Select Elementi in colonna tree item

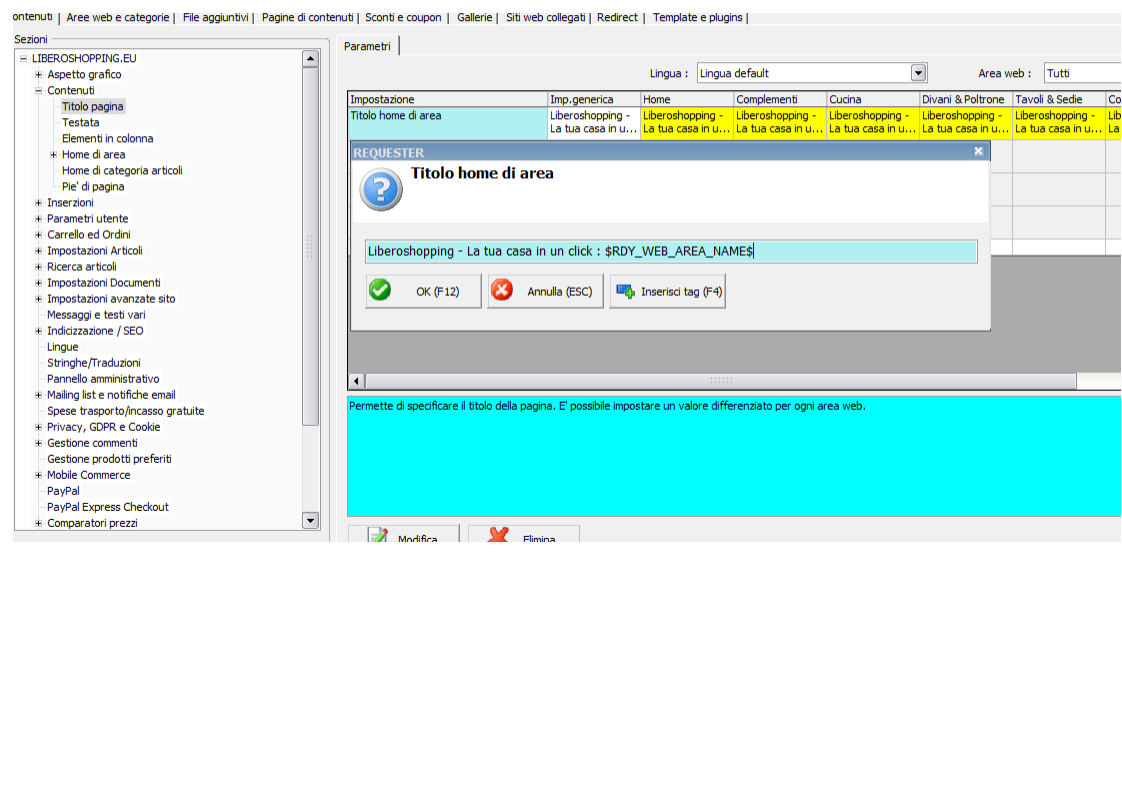point(107,139)
